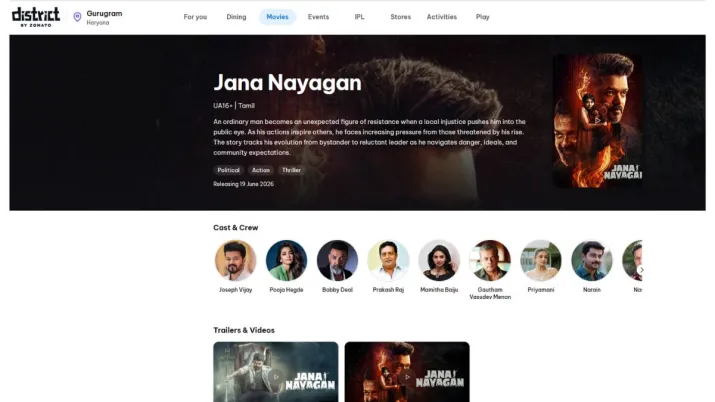Open Prakash Raj's cast photo

(388, 260)
